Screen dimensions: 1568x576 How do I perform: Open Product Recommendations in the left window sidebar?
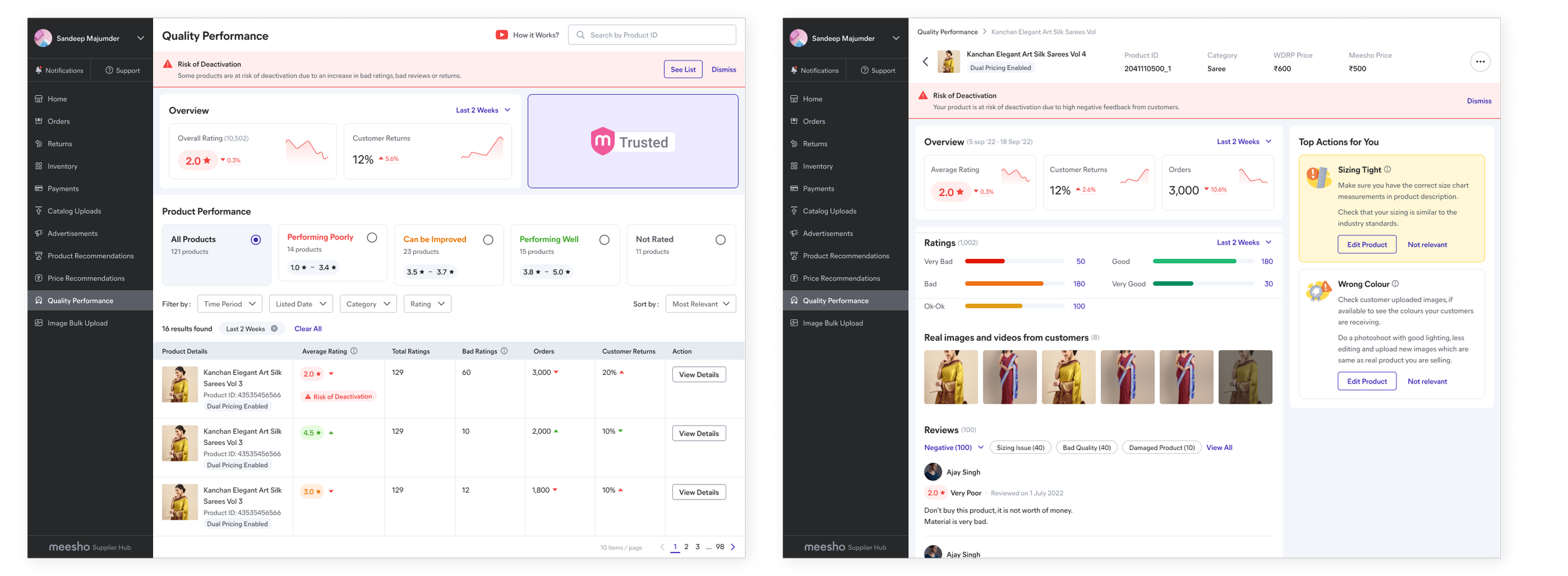tap(90, 256)
